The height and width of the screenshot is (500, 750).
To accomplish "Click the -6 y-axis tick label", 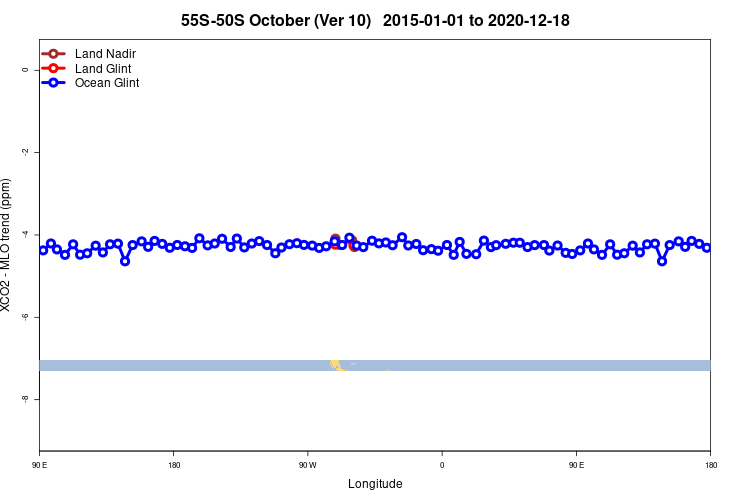I will tap(25, 317).
